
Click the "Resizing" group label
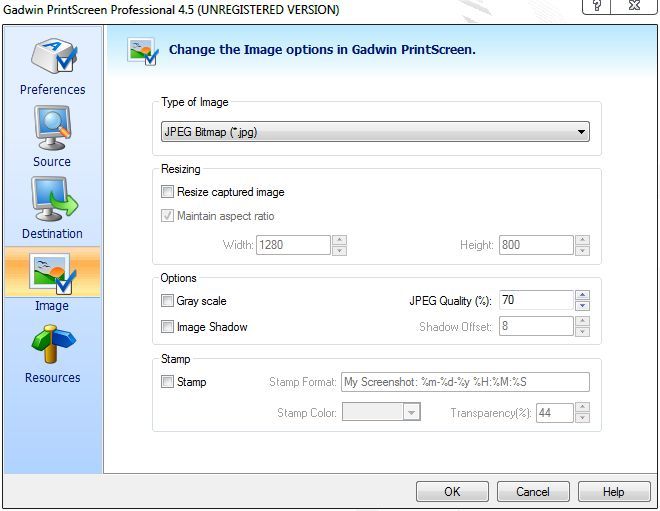pyautogui.click(x=181, y=169)
